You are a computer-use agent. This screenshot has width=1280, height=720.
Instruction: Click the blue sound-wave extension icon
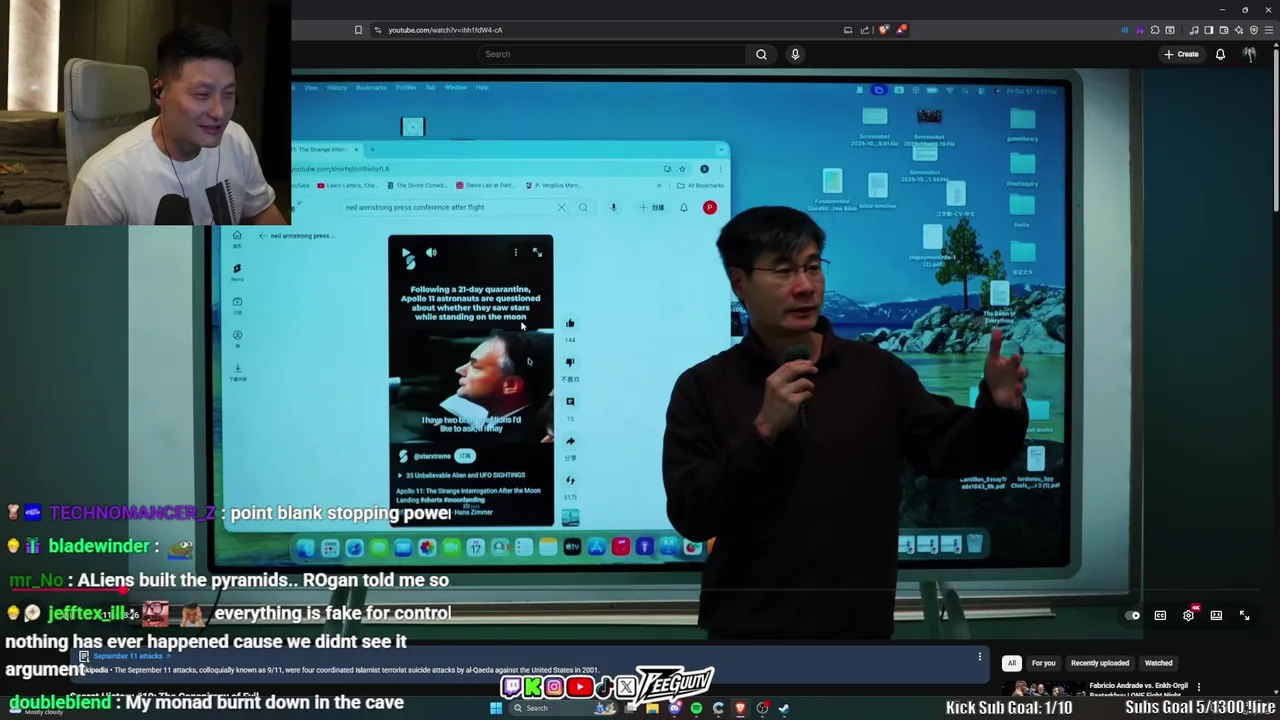1124,30
